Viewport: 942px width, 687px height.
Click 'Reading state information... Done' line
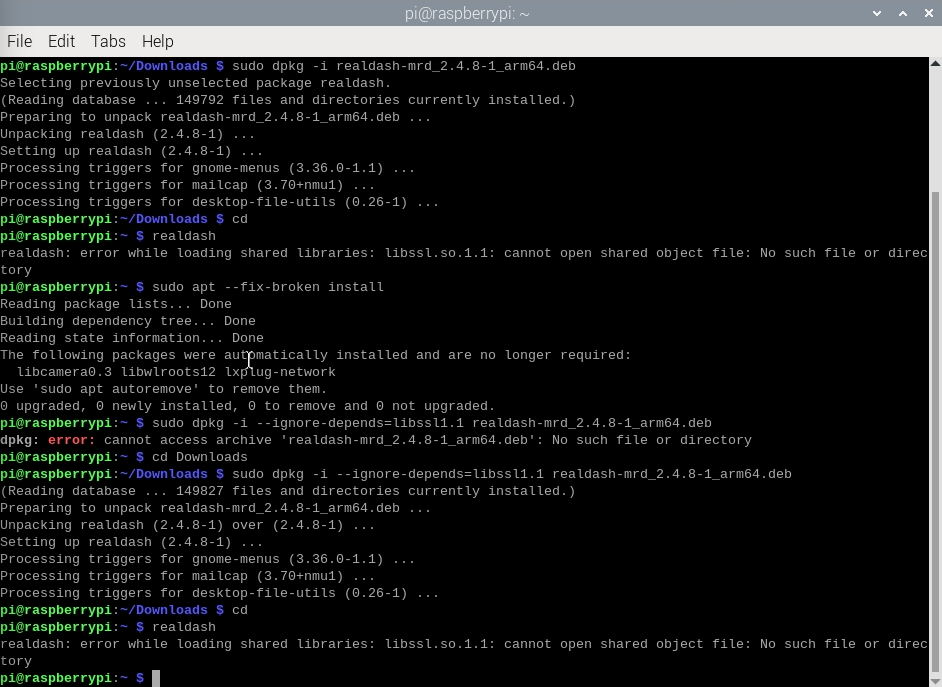point(132,338)
